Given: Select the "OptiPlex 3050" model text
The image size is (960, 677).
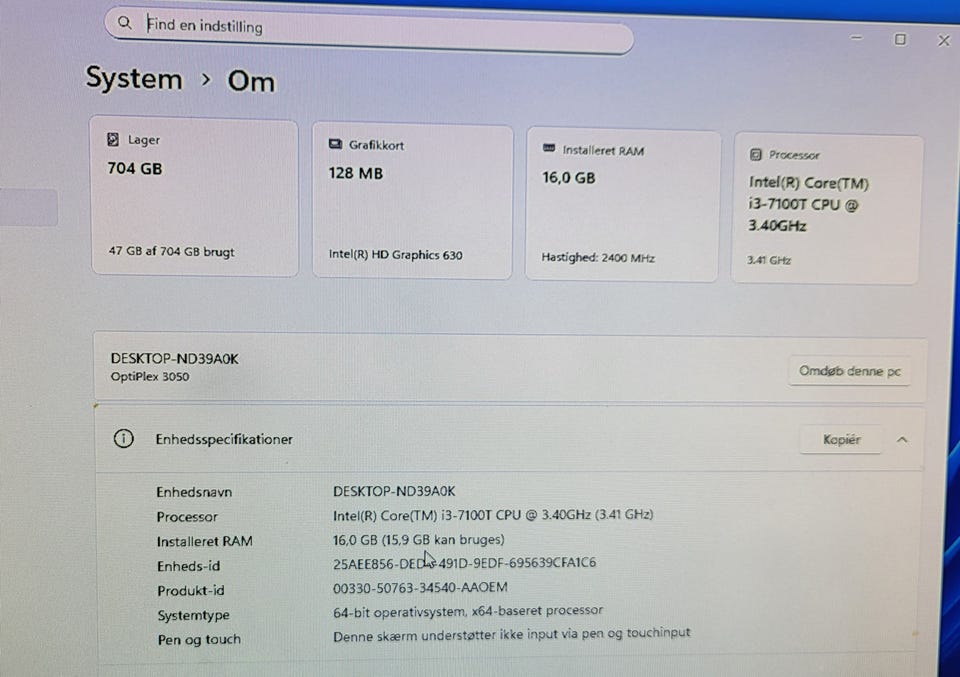Looking at the screenshot, I should point(150,376).
